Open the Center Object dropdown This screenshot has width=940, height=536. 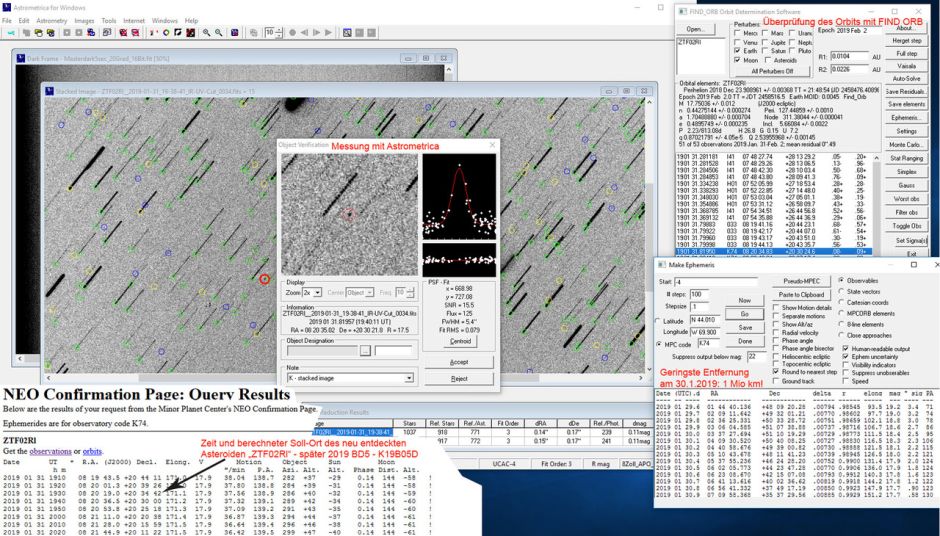click(369, 292)
